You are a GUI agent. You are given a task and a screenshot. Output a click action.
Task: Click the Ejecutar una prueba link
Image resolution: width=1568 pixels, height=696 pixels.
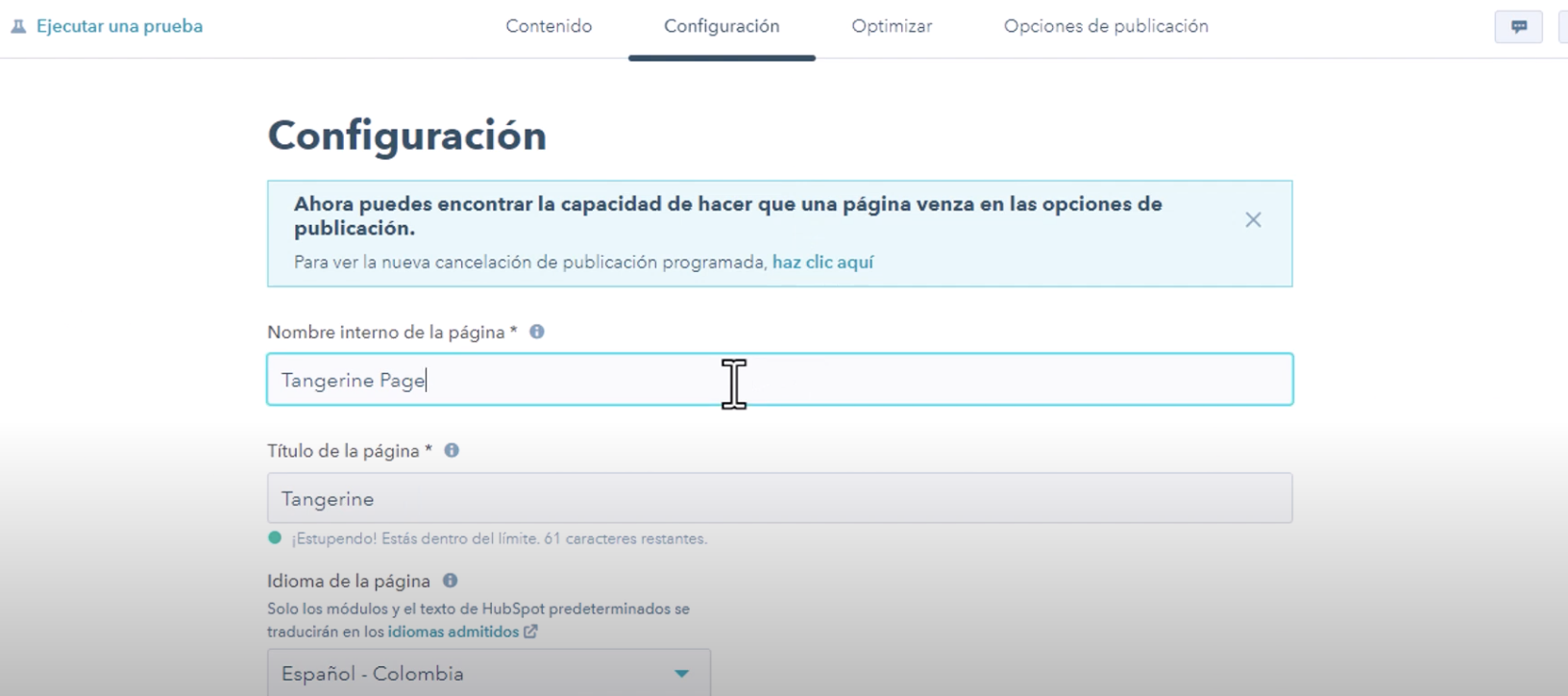(x=119, y=26)
